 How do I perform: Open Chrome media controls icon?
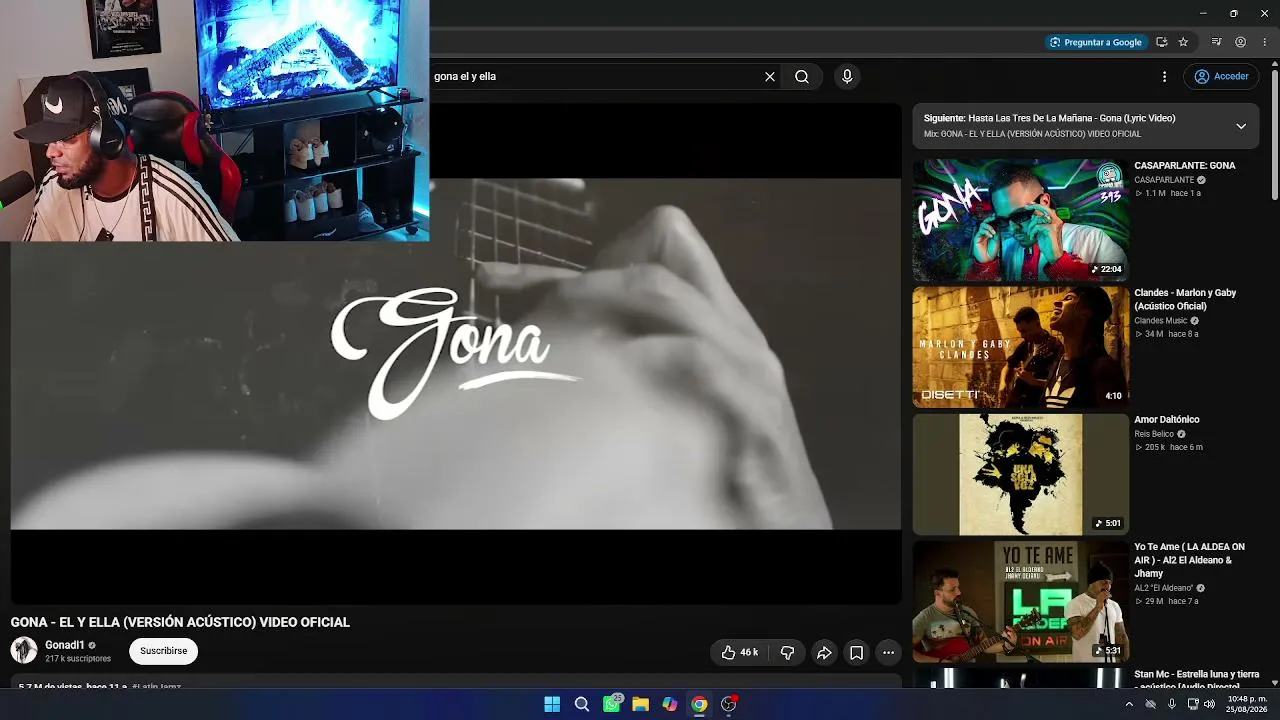(x=1216, y=42)
